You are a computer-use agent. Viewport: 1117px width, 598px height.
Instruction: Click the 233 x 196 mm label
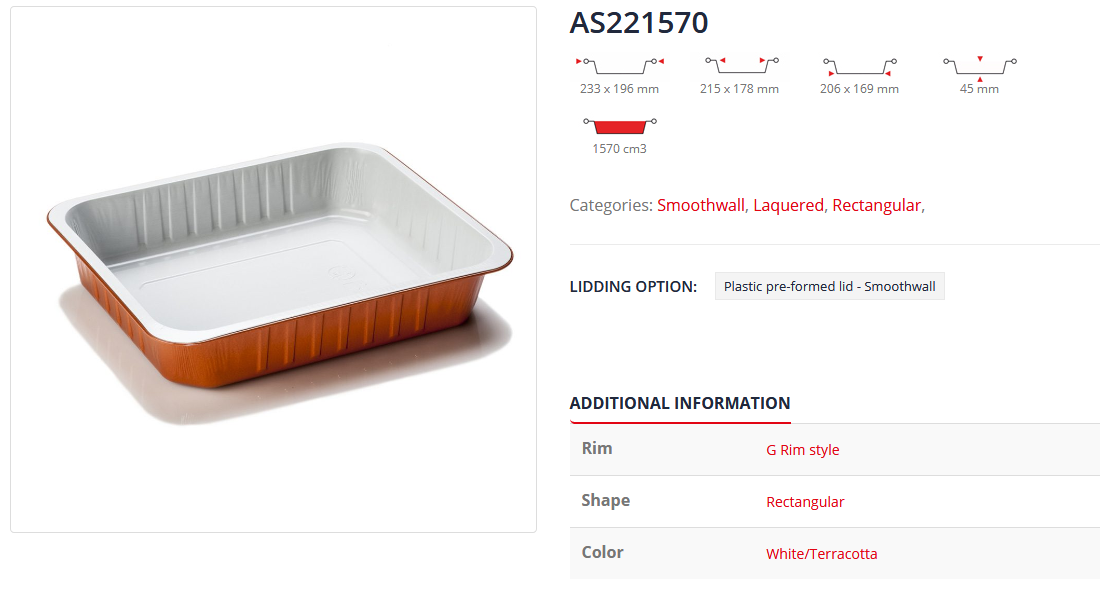[619, 89]
